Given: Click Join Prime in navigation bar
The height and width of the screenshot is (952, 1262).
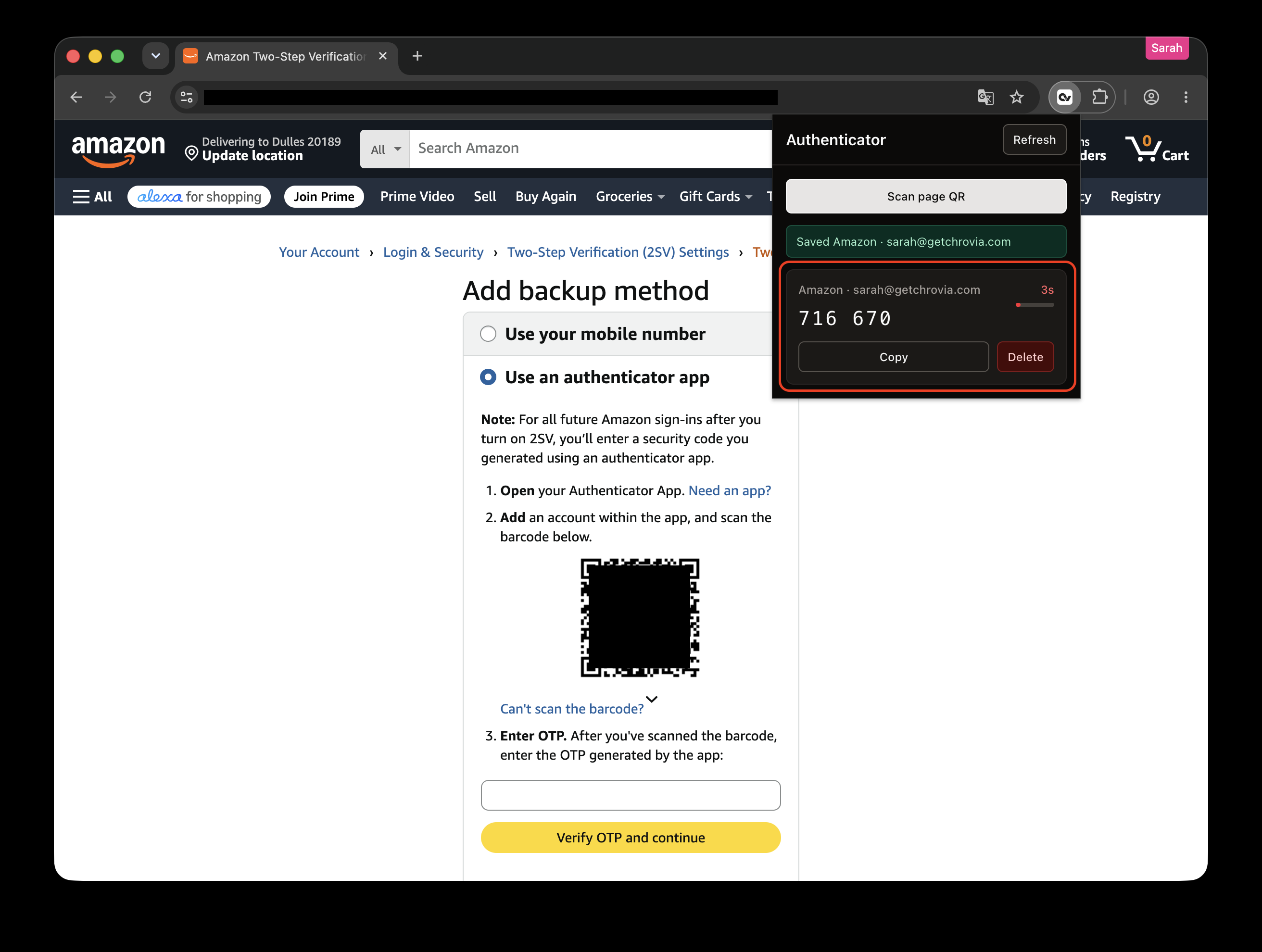Looking at the screenshot, I should [x=324, y=197].
